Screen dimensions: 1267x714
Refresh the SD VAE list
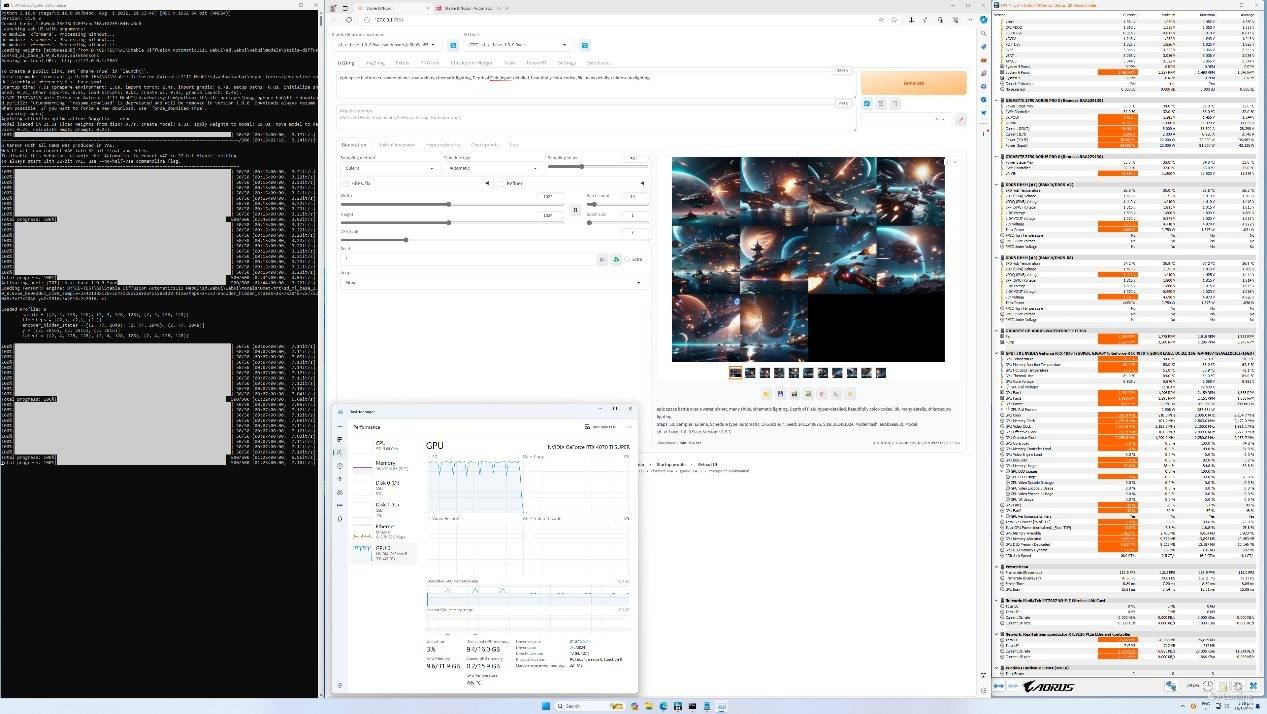coord(585,45)
